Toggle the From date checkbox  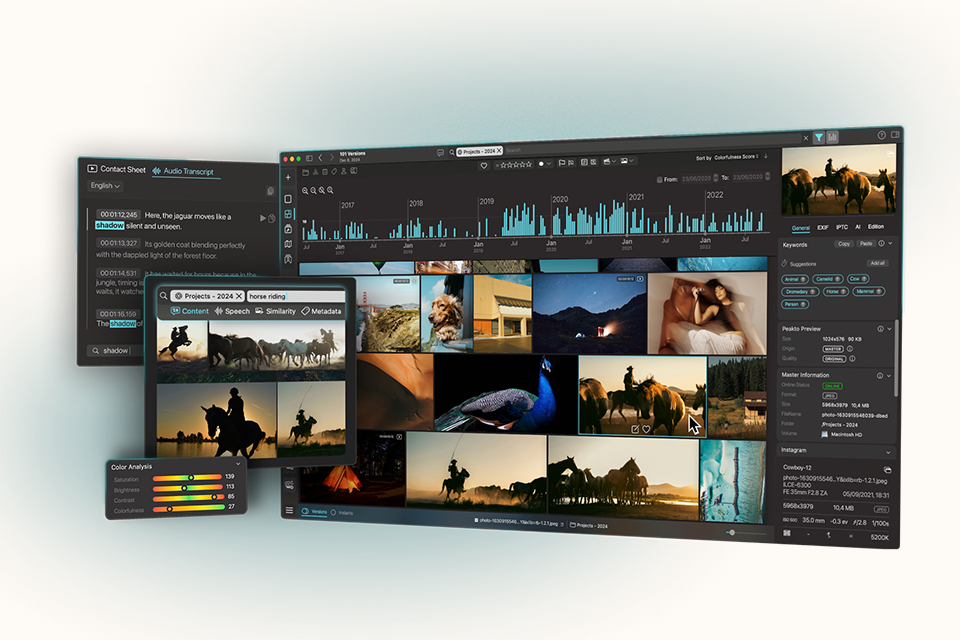[x=660, y=179]
